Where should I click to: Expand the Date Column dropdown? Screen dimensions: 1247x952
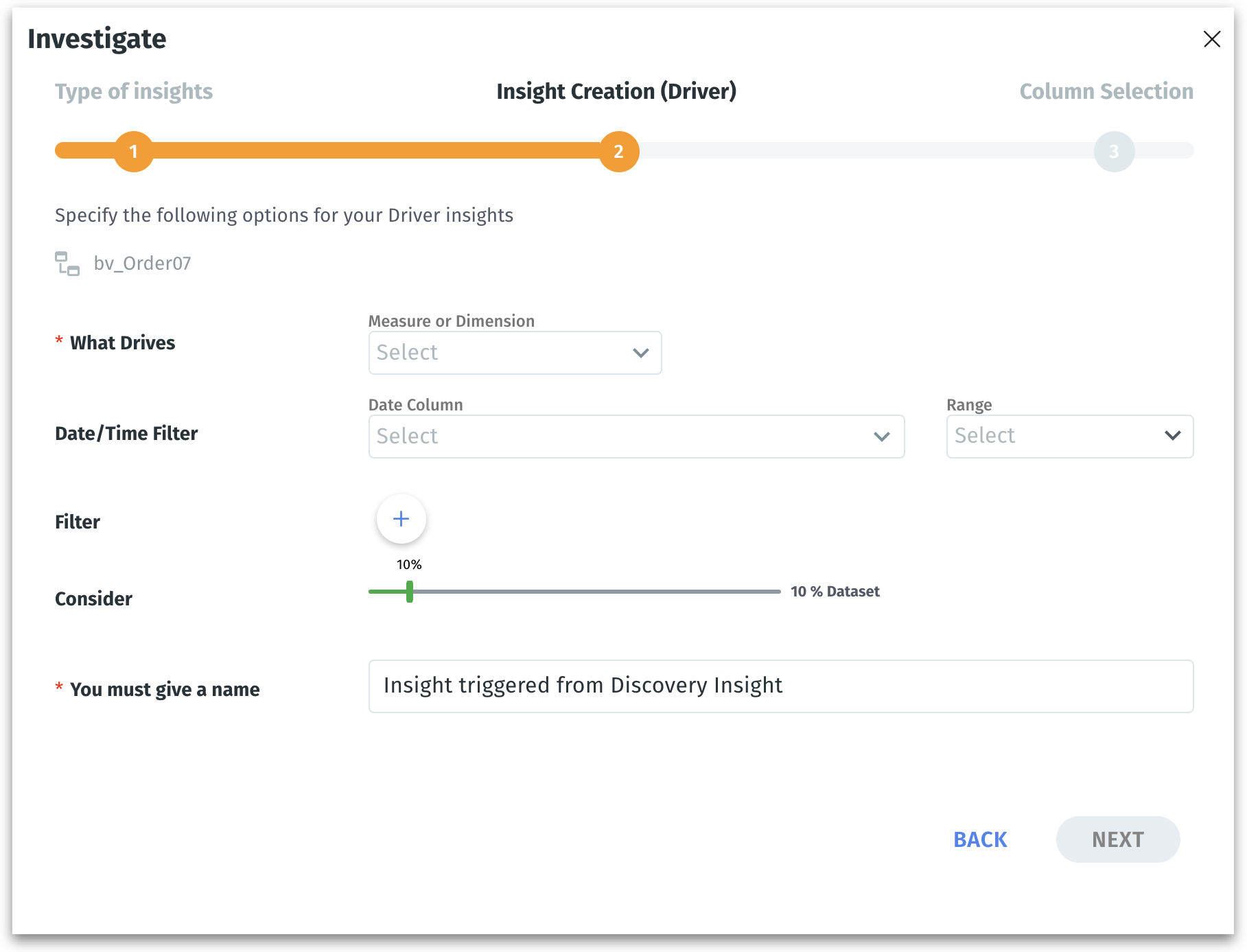point(636,437)
